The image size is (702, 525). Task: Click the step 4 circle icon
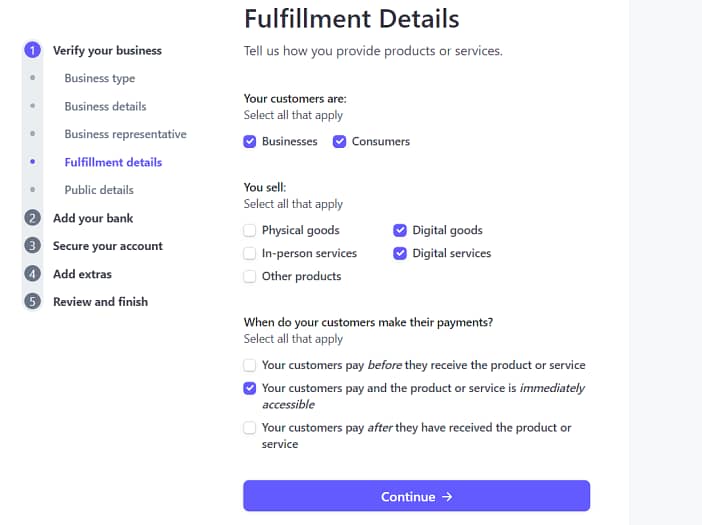32,273
